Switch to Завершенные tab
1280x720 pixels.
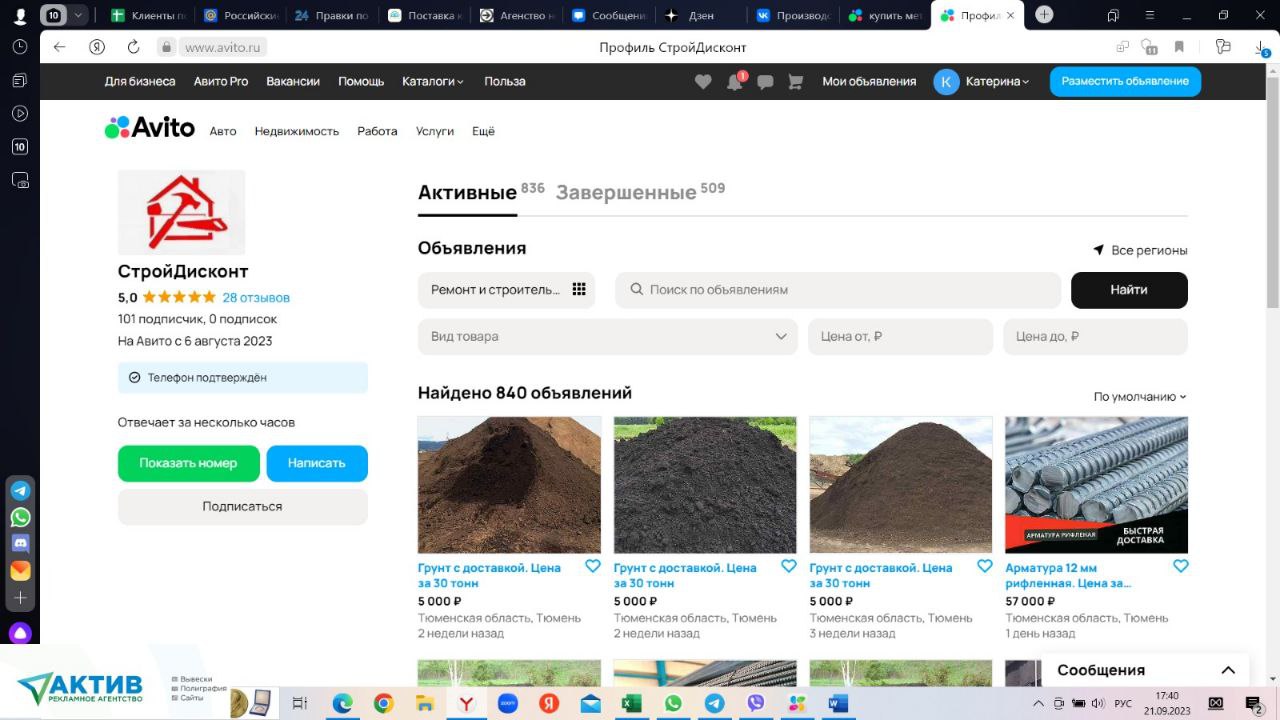tap(626, 192)
